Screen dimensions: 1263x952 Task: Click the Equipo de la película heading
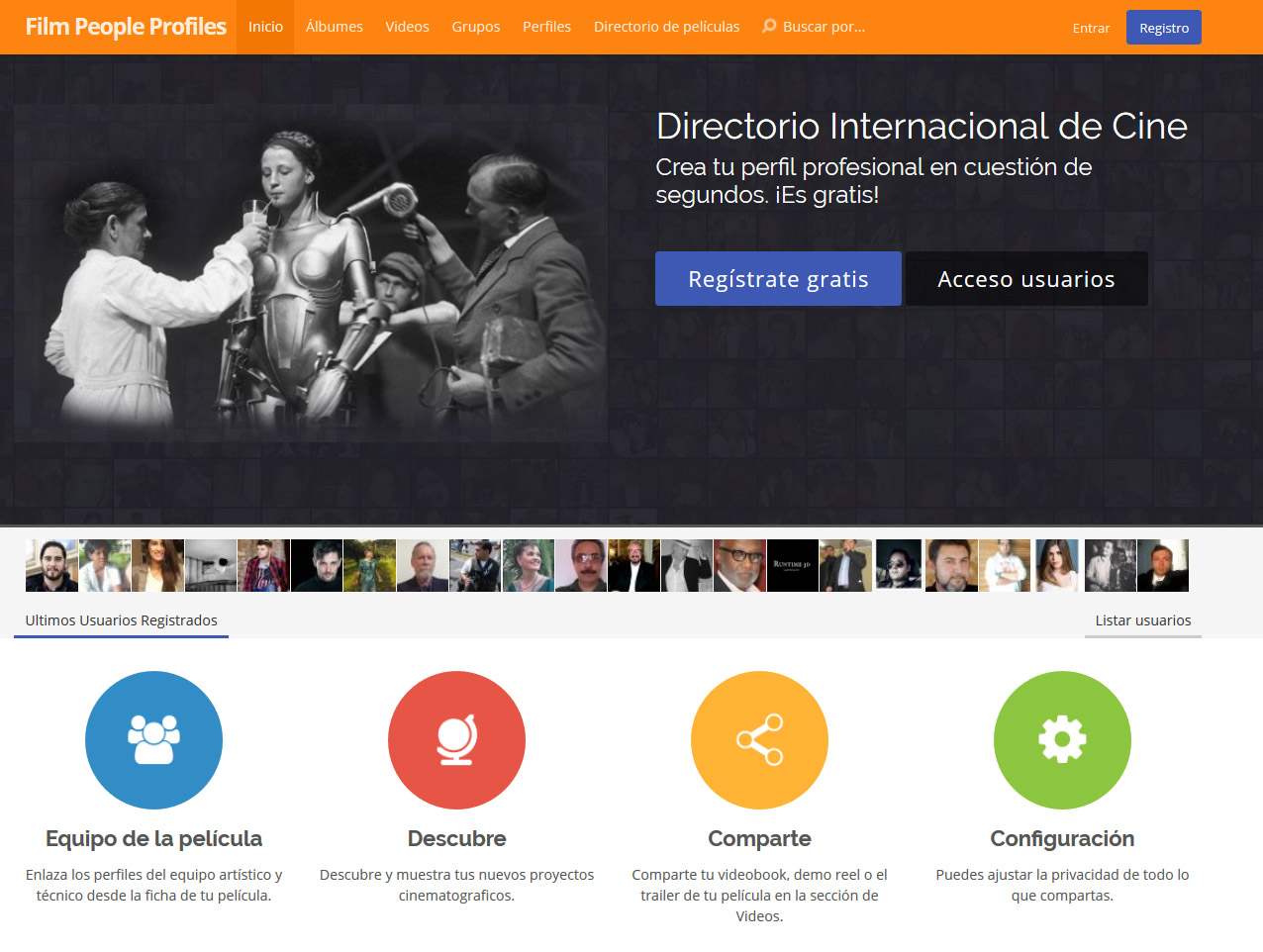click(153, 838)
